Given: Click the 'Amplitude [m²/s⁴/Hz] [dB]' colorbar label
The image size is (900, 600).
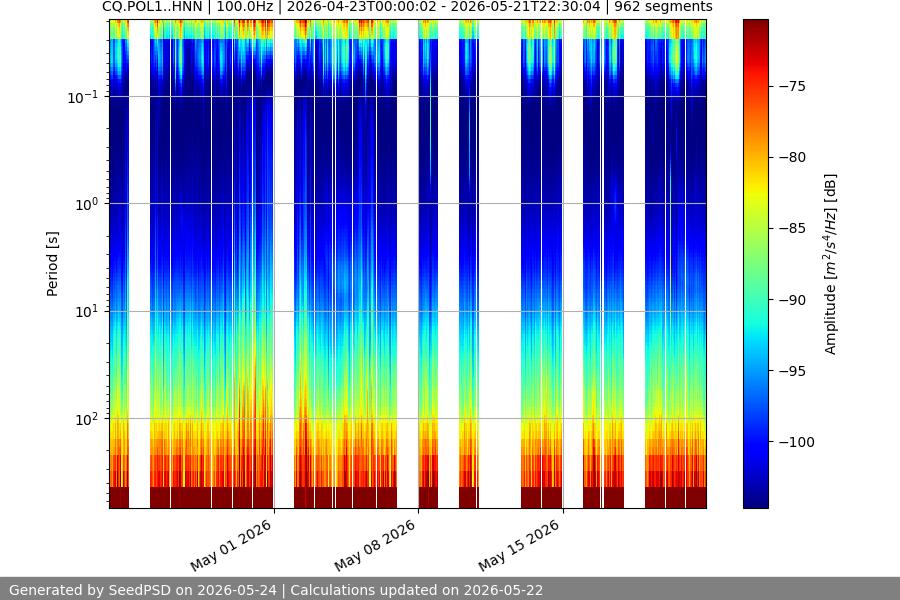Looking at the screenshot, I should click(831, 264).
